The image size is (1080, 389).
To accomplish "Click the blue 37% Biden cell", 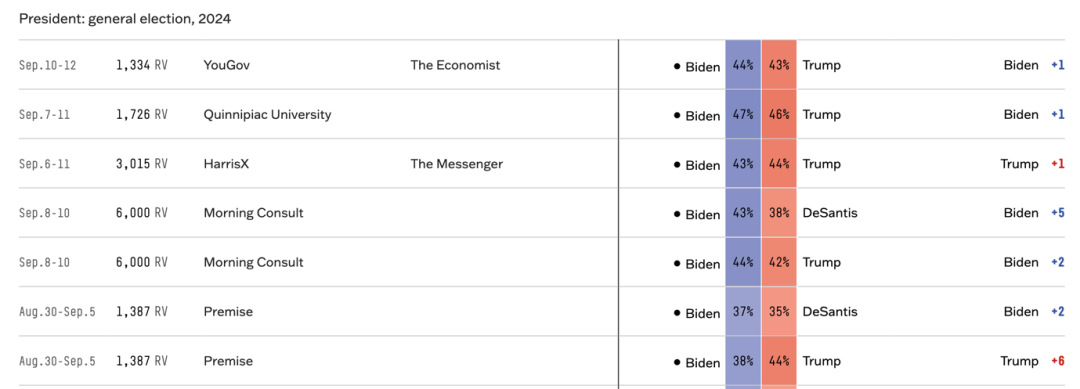I will coord(743,312).
